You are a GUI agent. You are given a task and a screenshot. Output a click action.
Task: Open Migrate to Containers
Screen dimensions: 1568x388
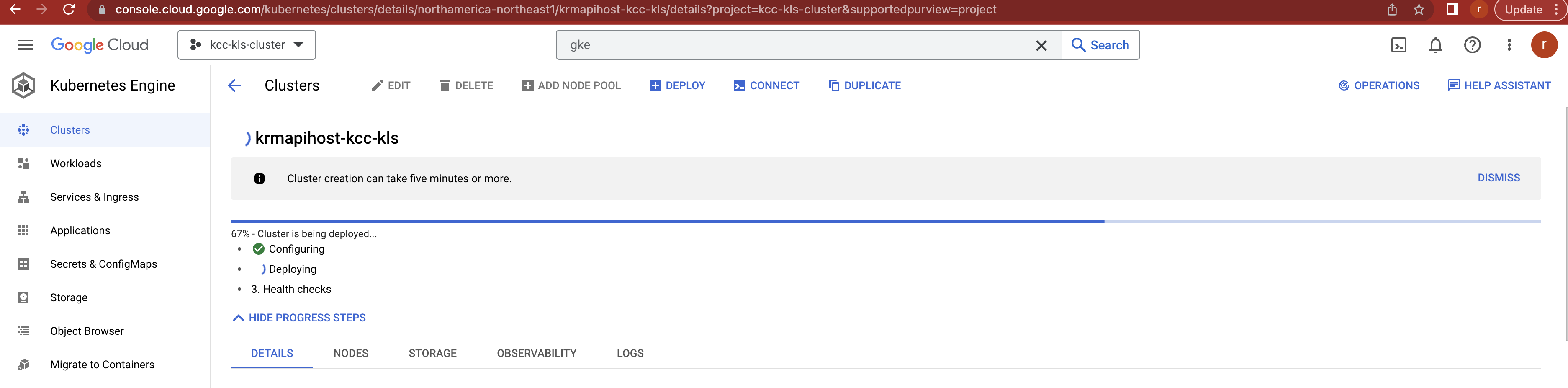[x=102, y=364]
